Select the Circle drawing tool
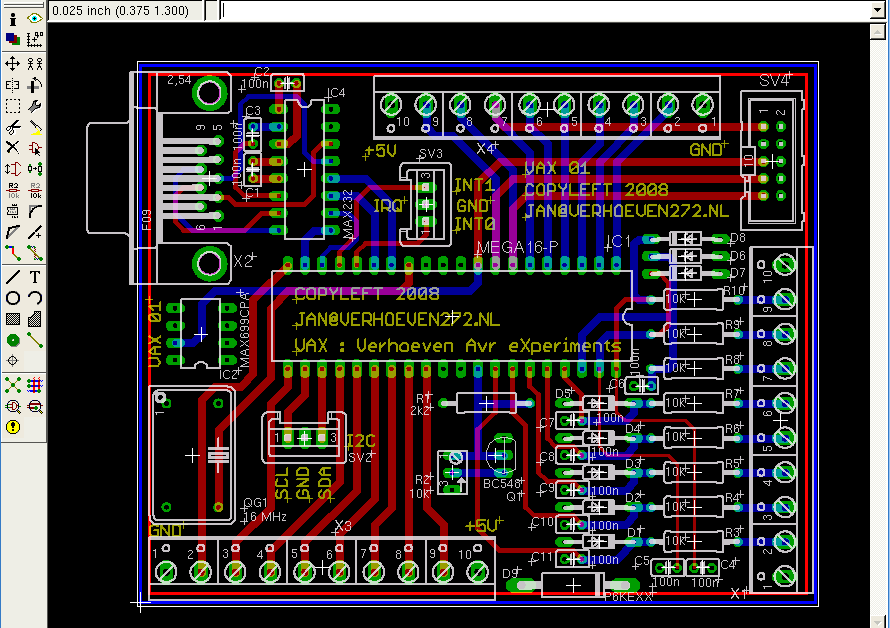Viewport: 890px width, 628px height. [13, 298]
